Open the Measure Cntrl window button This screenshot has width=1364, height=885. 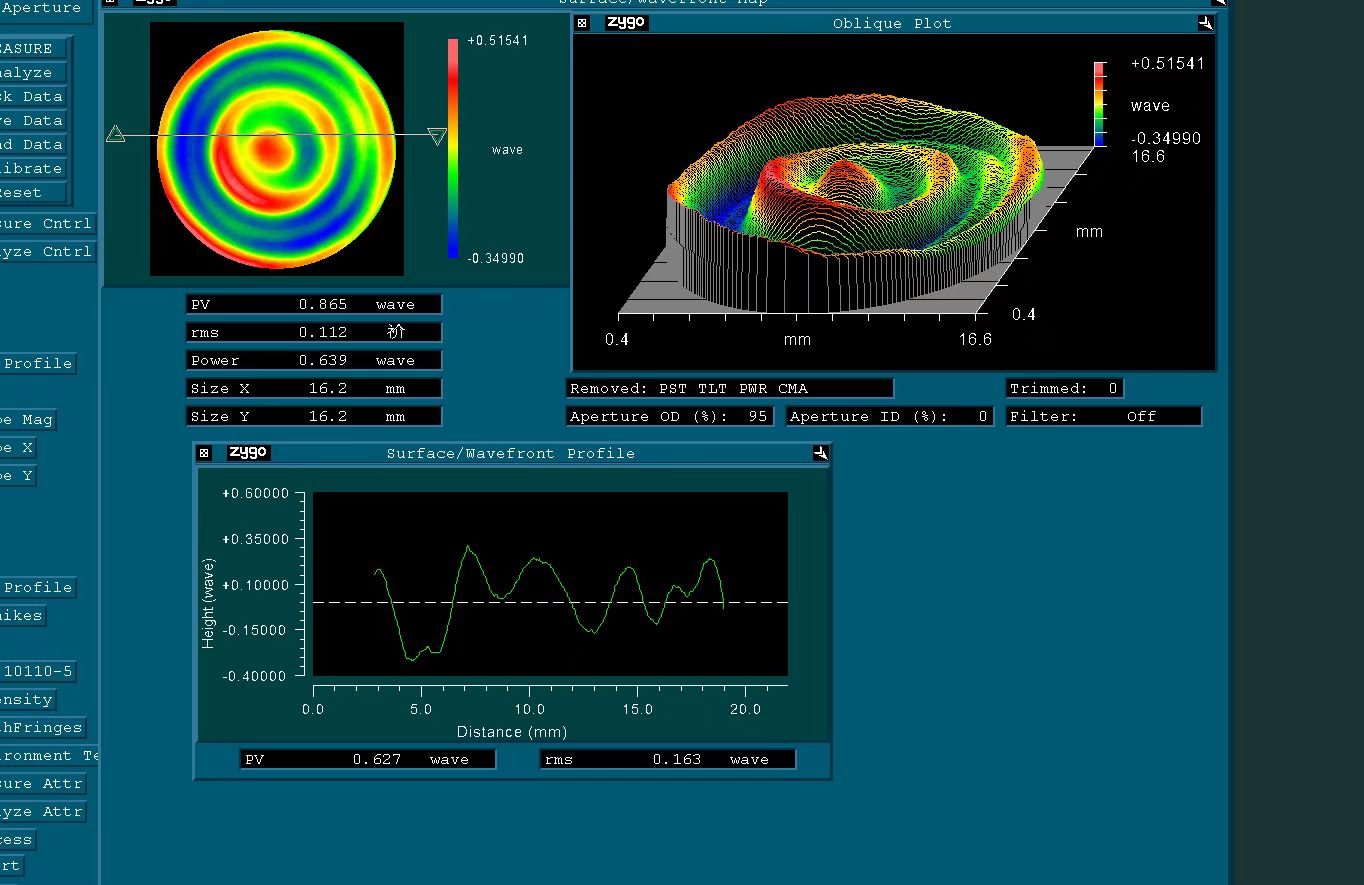point(46,224)
